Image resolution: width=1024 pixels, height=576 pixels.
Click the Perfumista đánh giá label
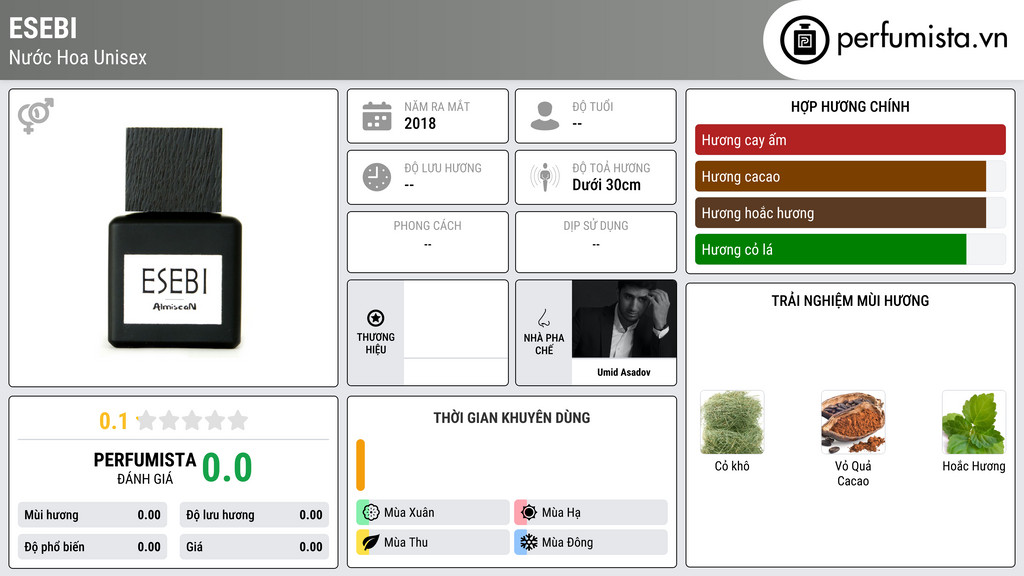pos(144,468)
